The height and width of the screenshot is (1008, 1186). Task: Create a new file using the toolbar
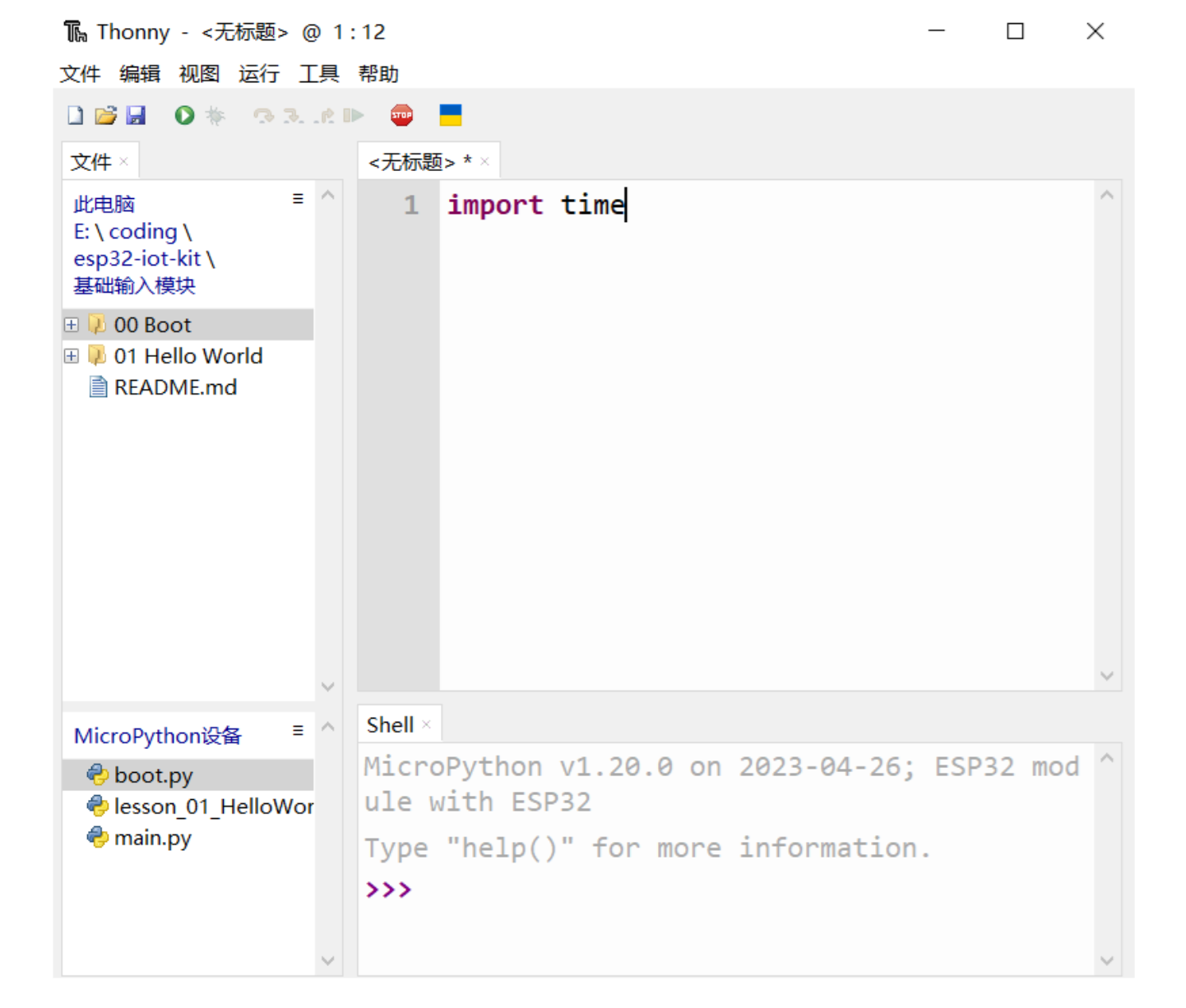point(74,115)
